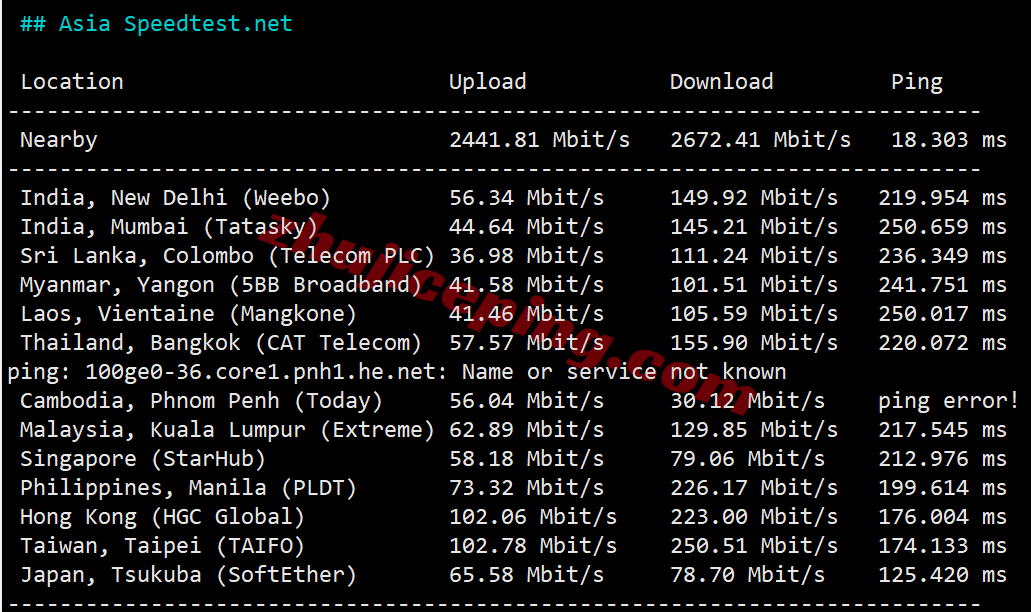Select 'Laos, Vientaine (Mangkone)' row label
Image resolution: width=1031 pixels, height=612 pixels.
(x=188, y=314)
